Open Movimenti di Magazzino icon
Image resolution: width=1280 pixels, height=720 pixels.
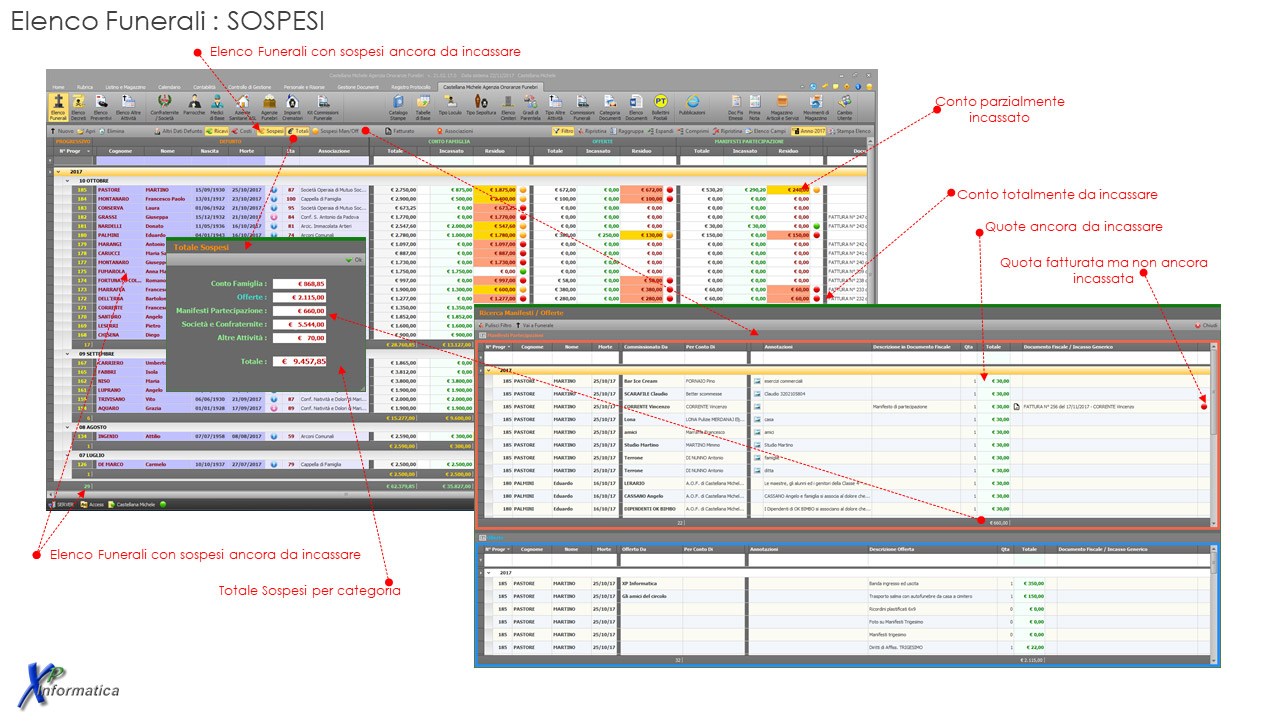click(x=816, y=108)
